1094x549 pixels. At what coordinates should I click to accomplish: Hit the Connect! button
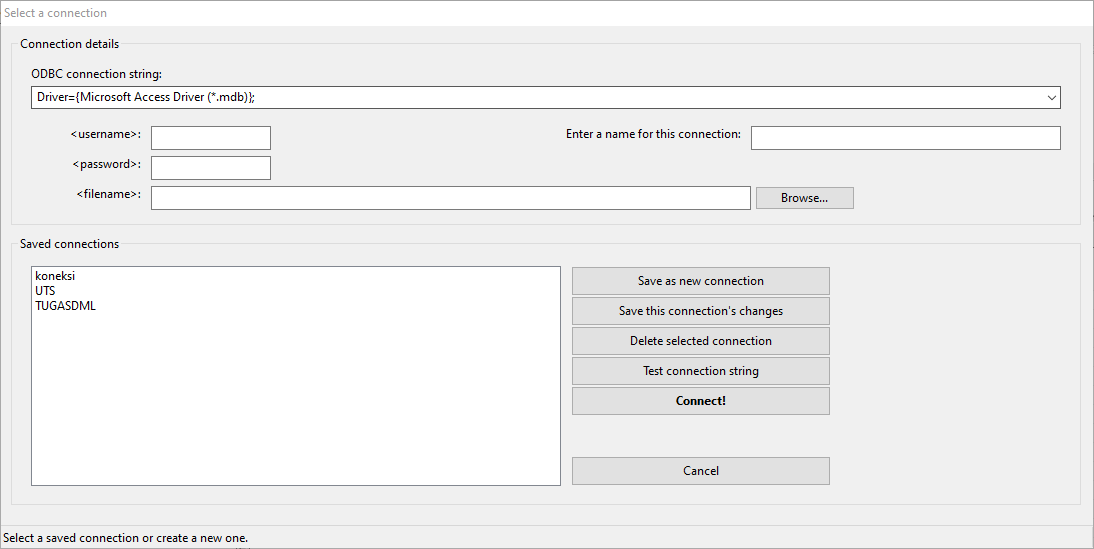click(x=700, y=401)
